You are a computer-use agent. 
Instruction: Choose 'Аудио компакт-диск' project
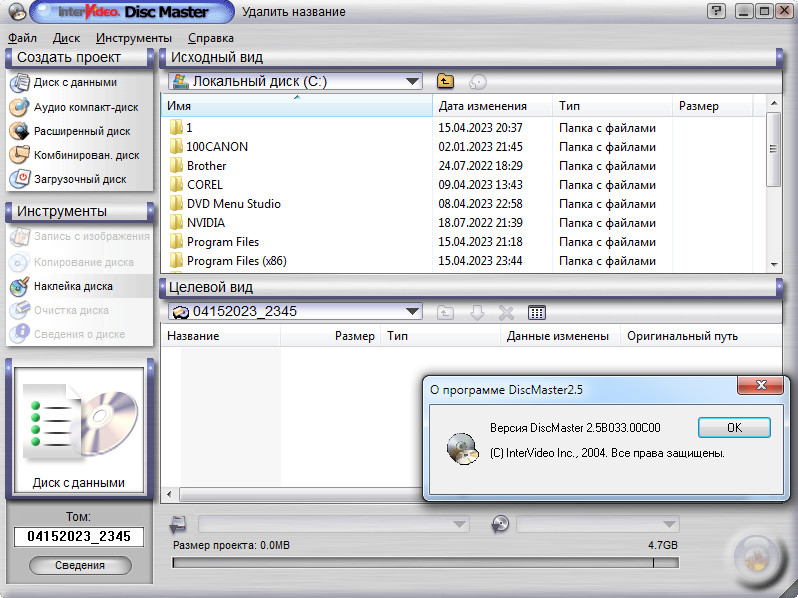point(85,107)
